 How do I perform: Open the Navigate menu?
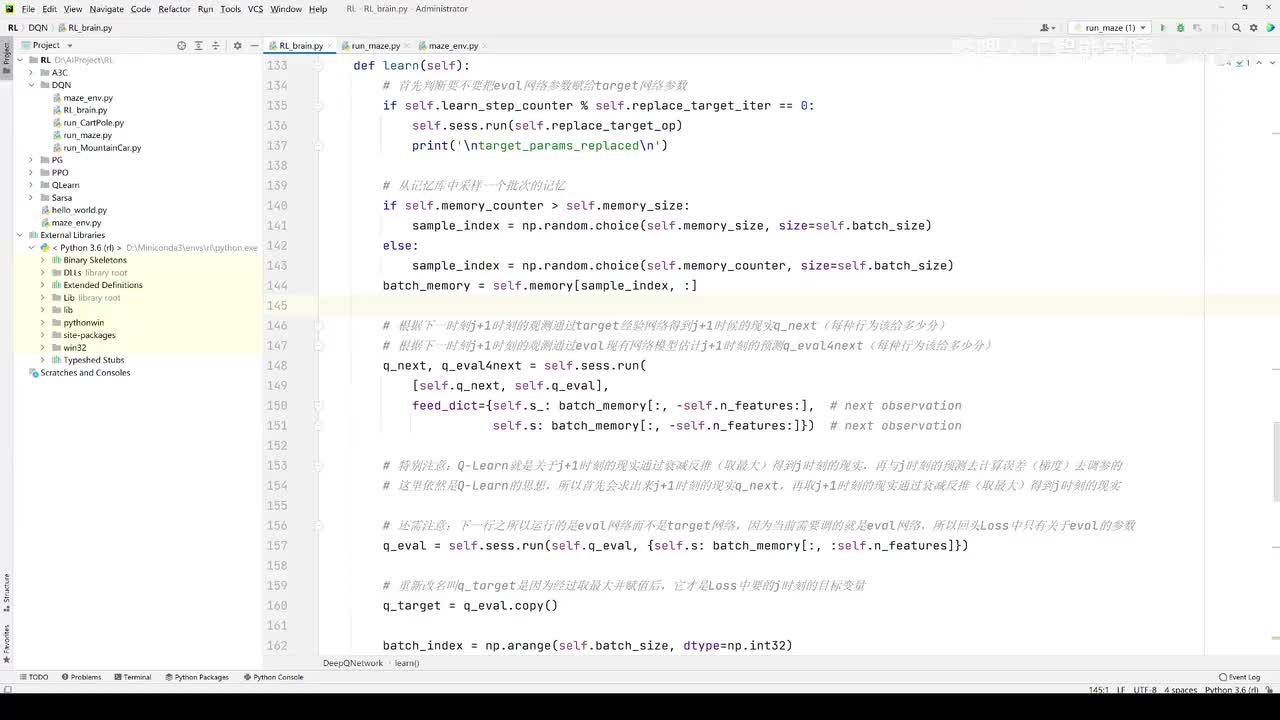(x=107, y=9)
